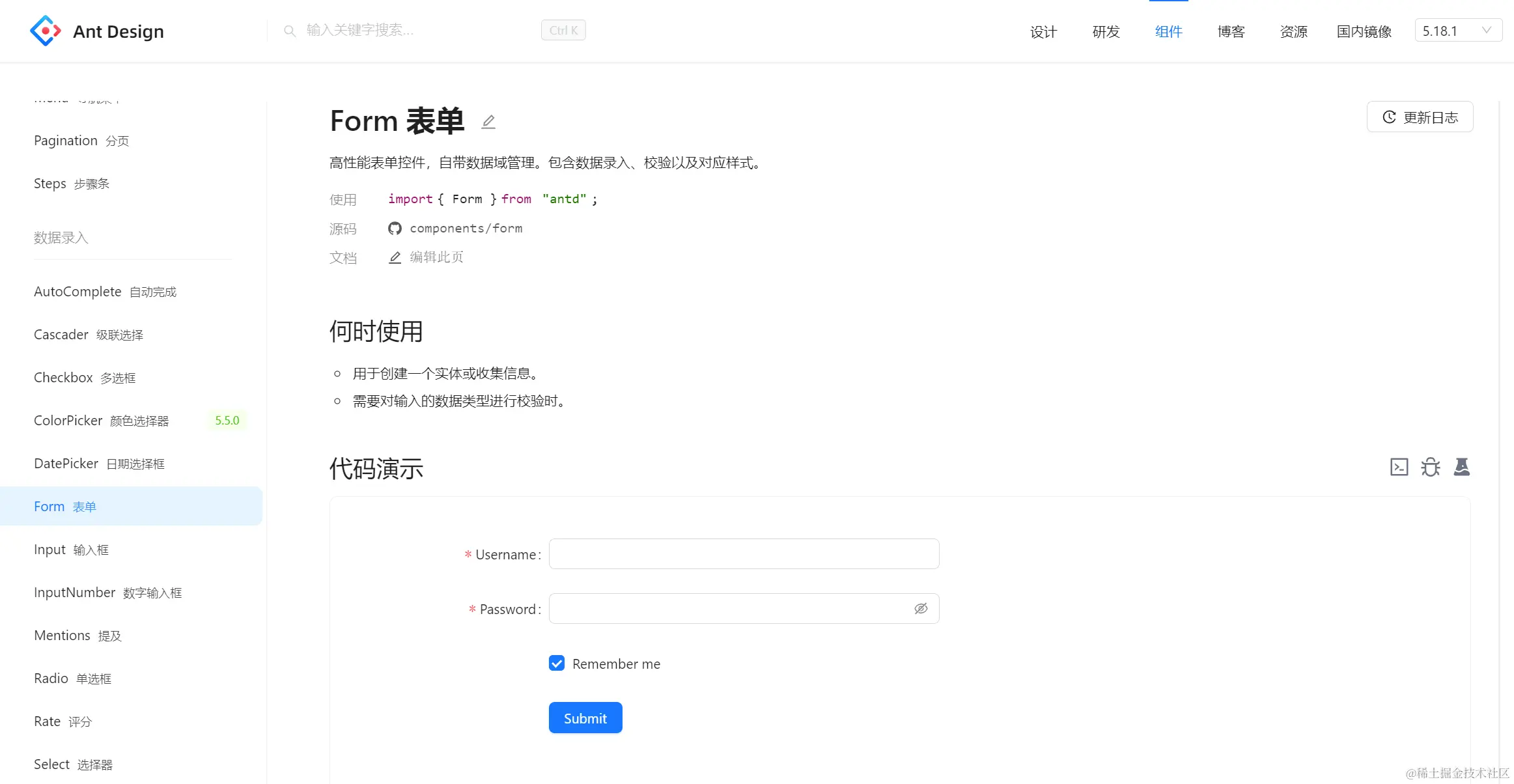Screen dimensions: 1514x784
Task: Click the 何时使用 section heading
Action: [x=376, y=331]
